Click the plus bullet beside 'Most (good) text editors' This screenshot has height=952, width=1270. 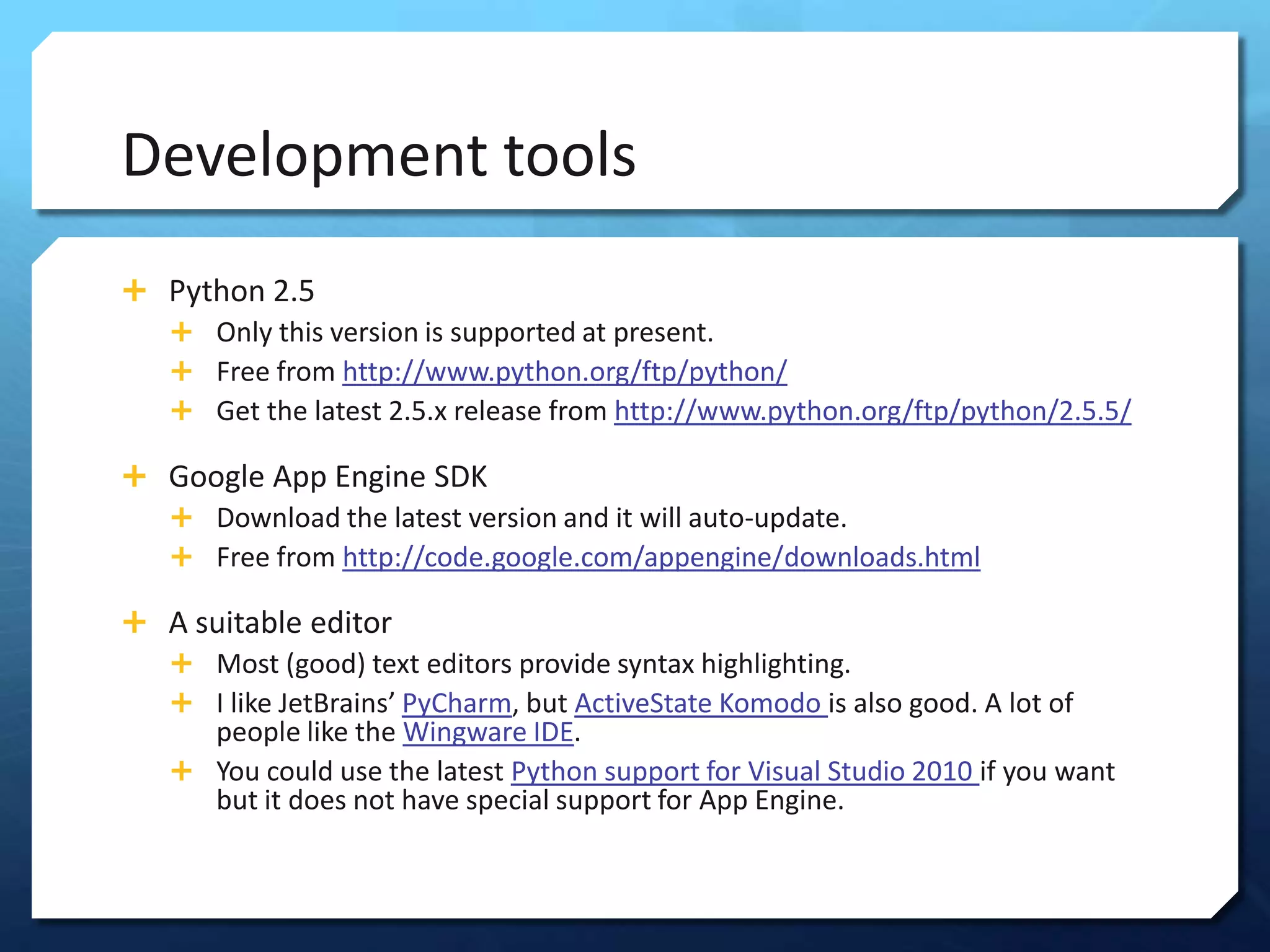[x=181, y=663]
